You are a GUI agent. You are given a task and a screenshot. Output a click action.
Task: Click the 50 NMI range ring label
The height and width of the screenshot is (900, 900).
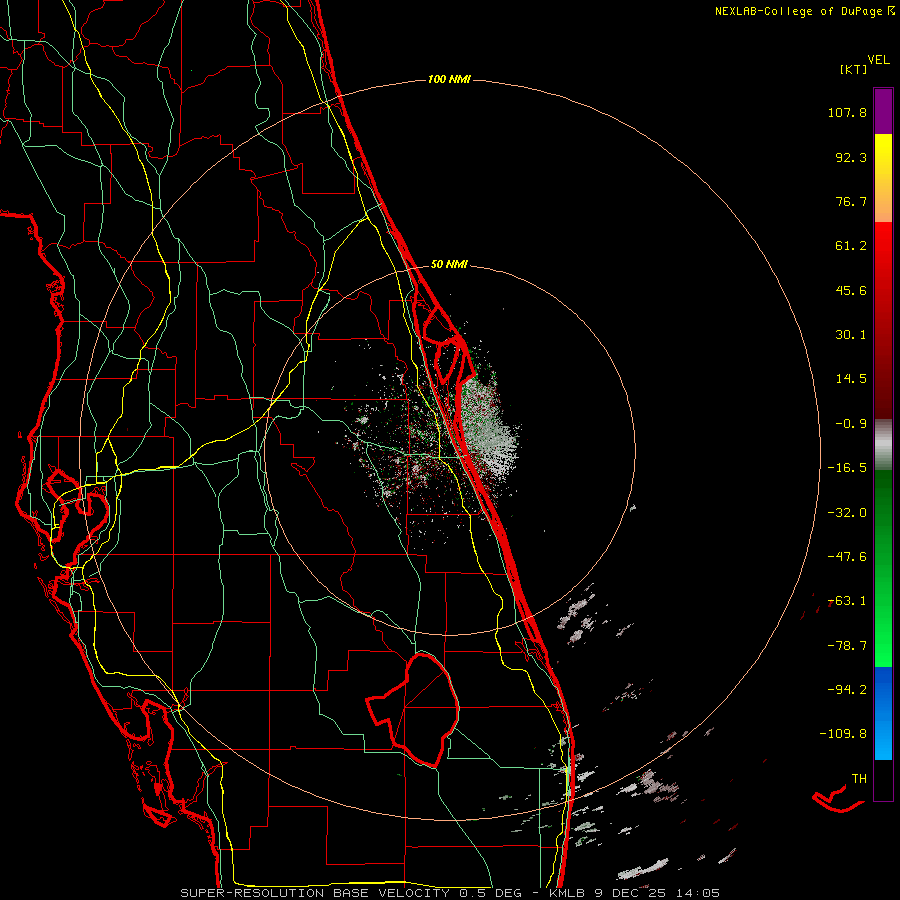[x=449, y=264]
